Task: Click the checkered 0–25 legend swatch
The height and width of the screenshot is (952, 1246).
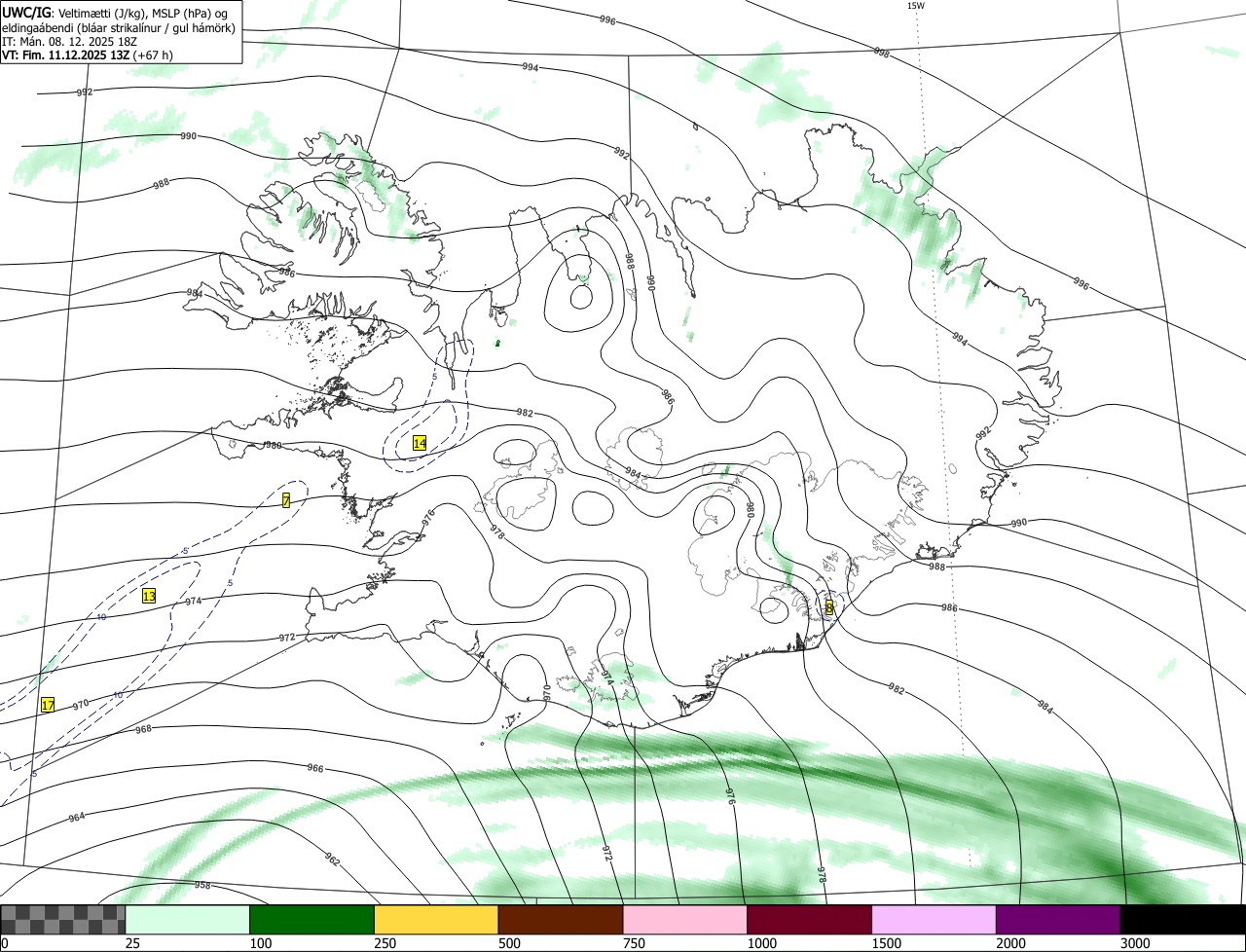Action: [63, 920]
